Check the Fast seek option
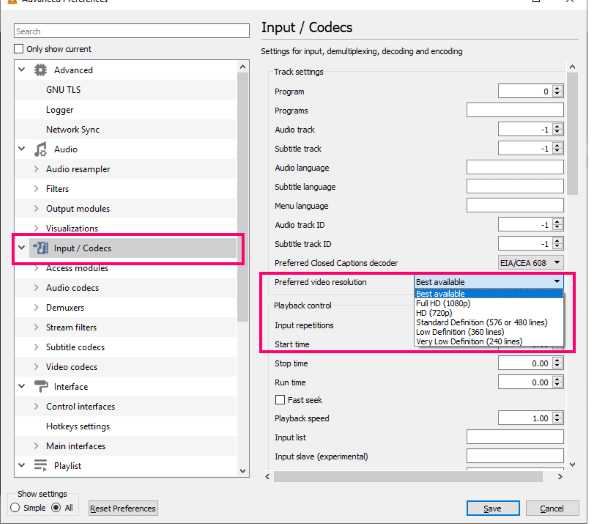600x524 pixels. click(x=280, y=400)
